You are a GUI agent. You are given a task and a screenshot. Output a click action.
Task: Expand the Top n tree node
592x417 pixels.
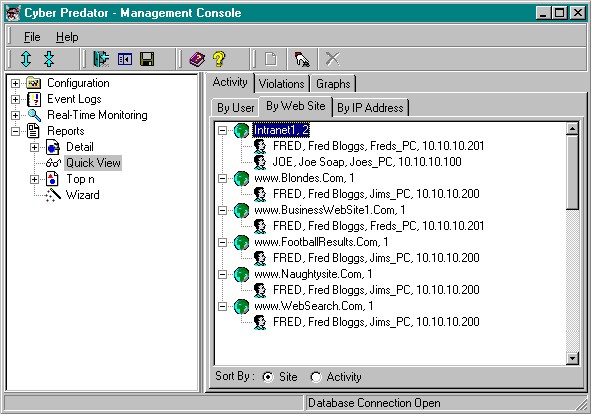pyautogui.click(x=34, y=179)
